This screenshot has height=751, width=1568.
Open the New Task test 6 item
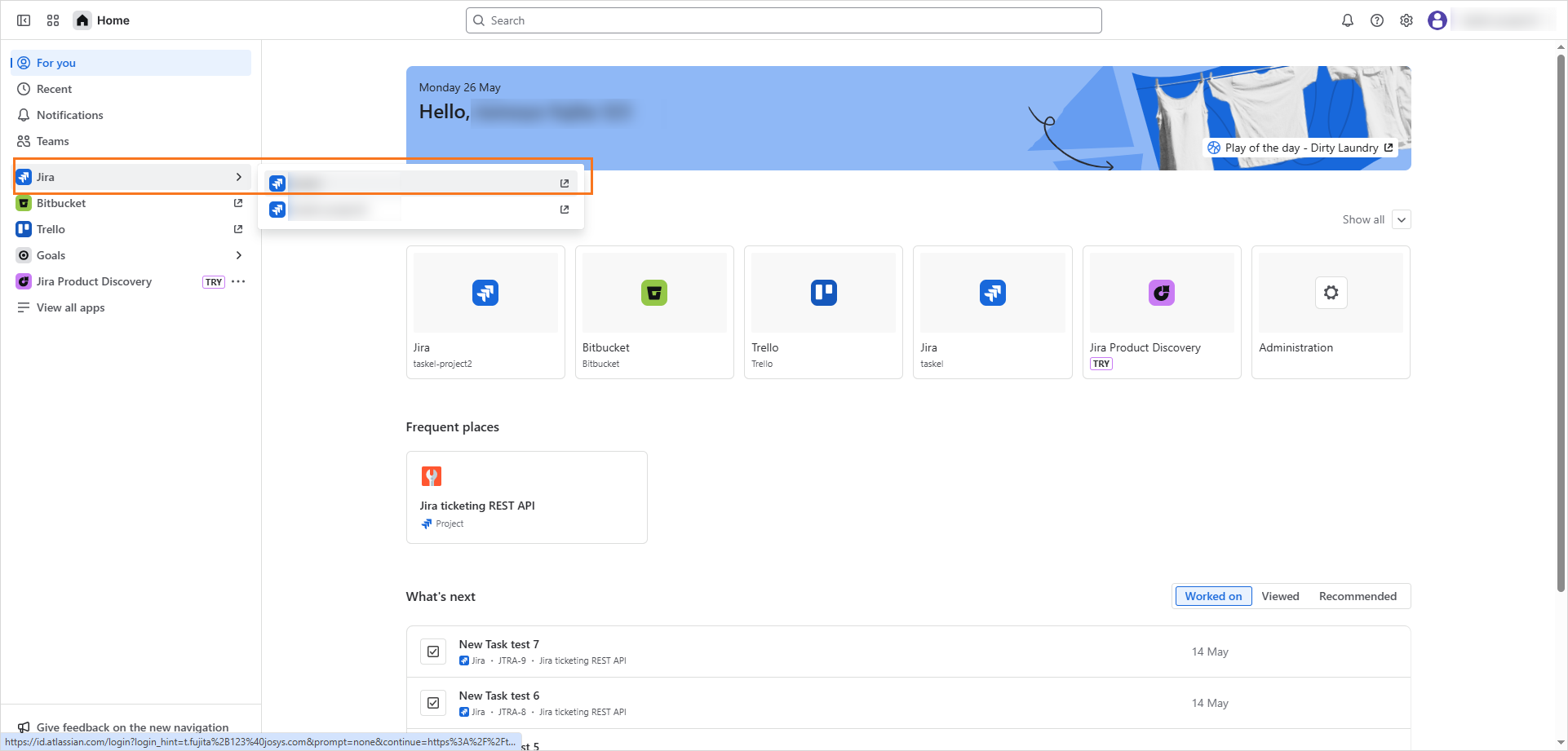point(909,703)
